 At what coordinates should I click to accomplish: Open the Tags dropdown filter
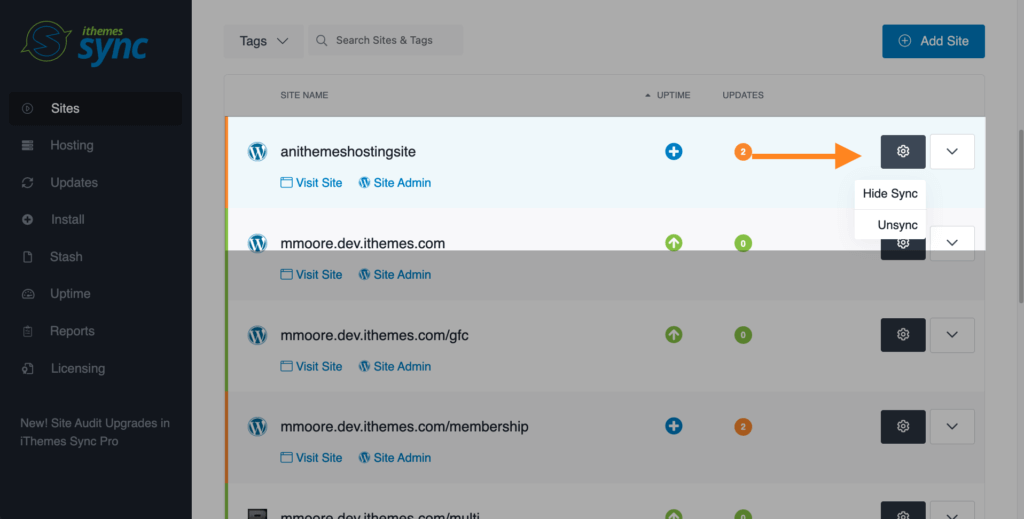click(263, 40)
